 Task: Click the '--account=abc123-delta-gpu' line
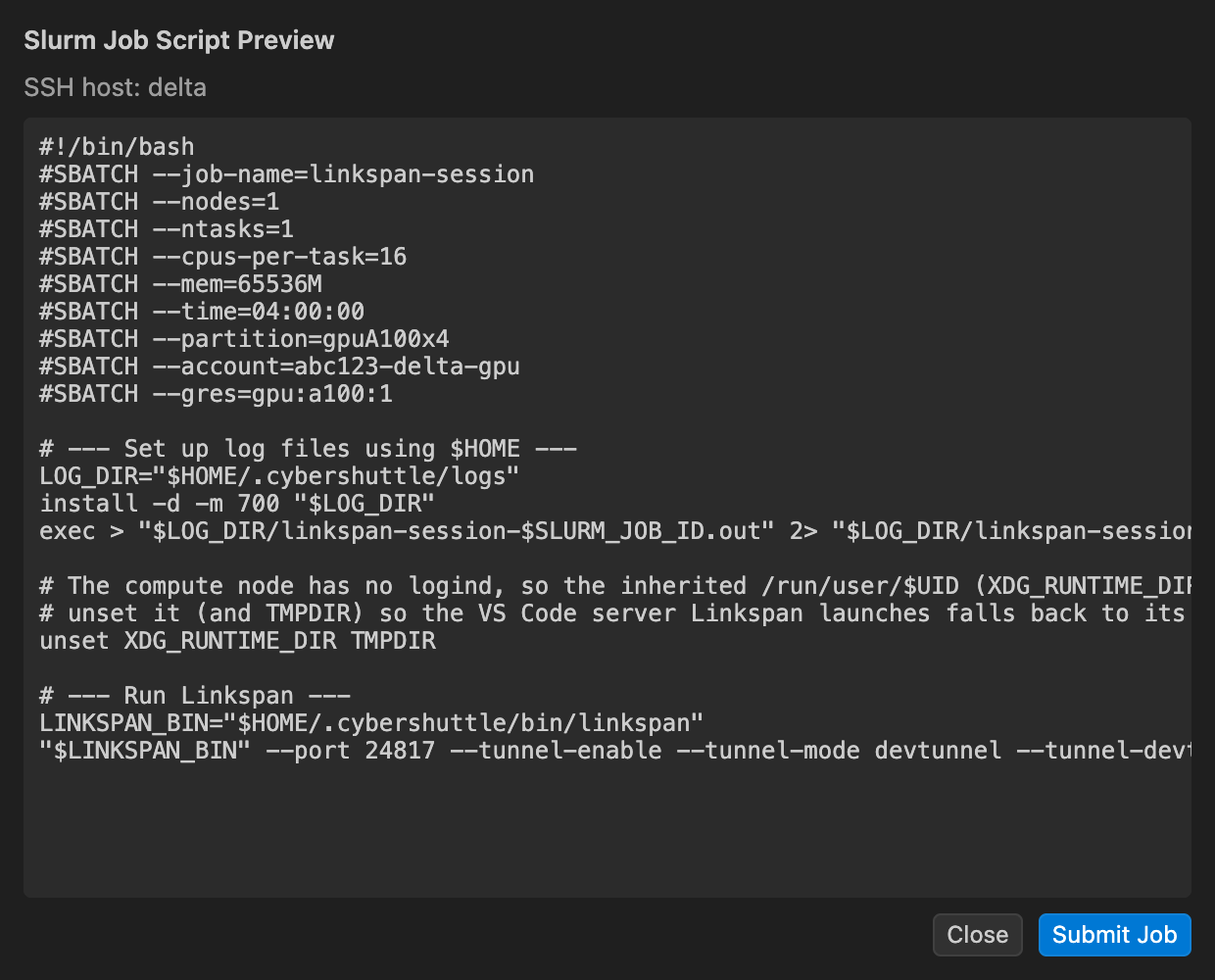[x=279, y=367]
